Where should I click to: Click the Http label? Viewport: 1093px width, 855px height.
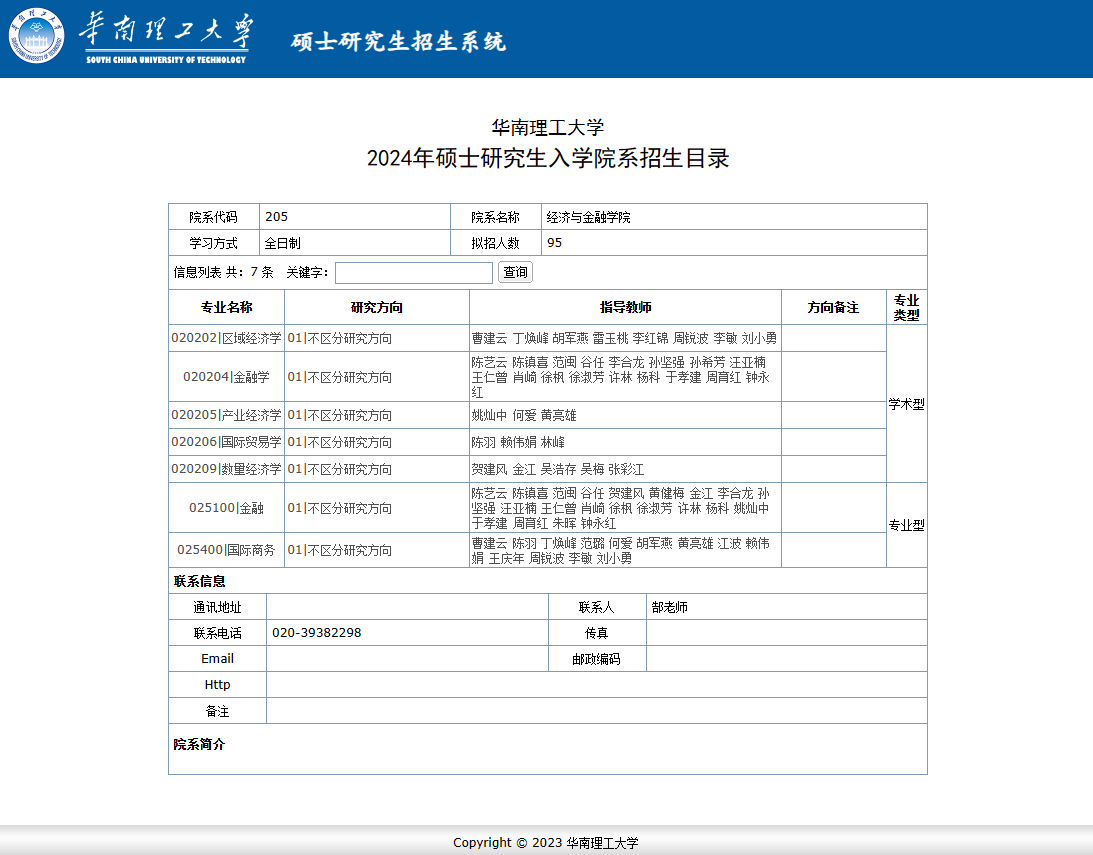pyautogui.click(x=217, y=684)
